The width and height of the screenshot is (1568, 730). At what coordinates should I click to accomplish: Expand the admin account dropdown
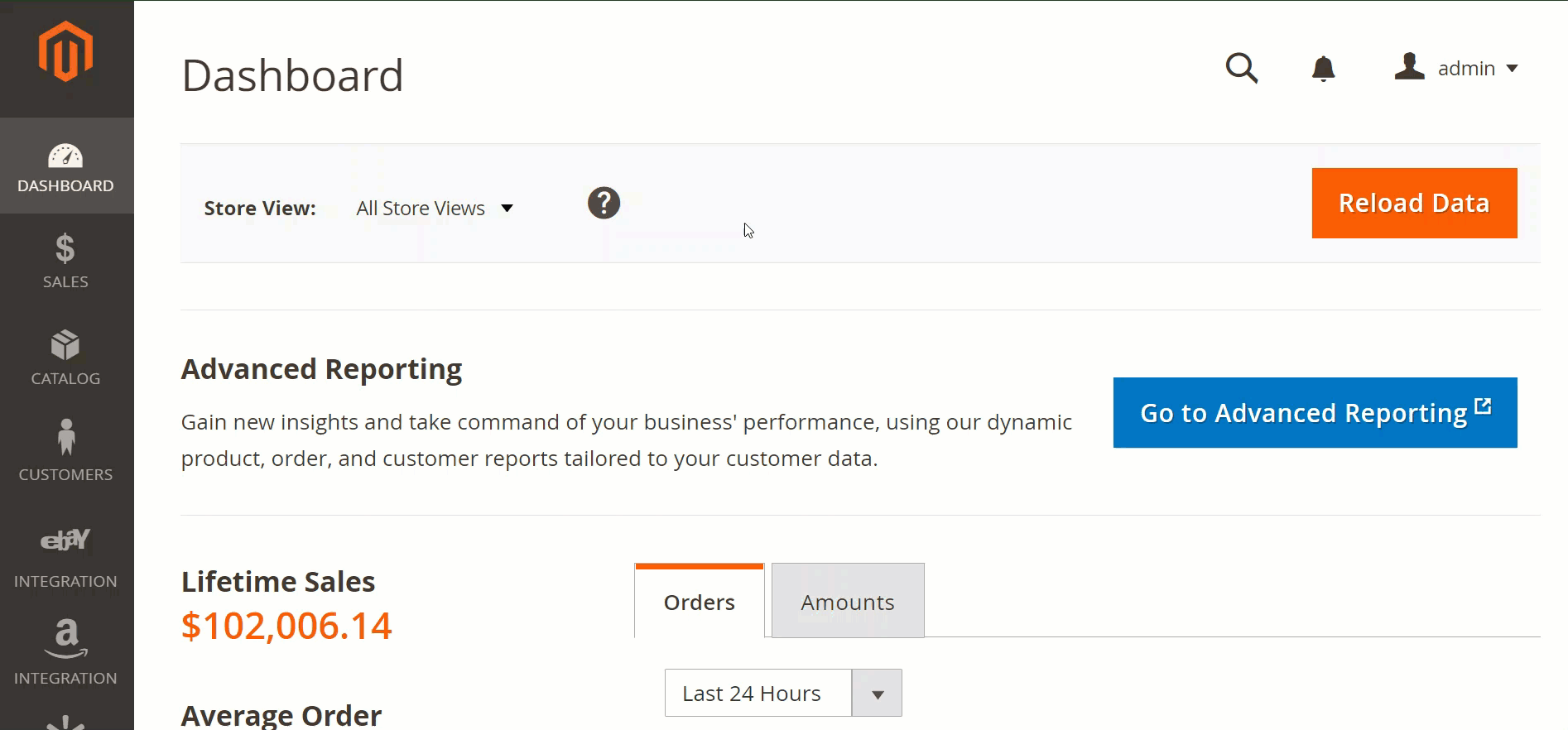pyautogui.click(x=1457, y=69)
